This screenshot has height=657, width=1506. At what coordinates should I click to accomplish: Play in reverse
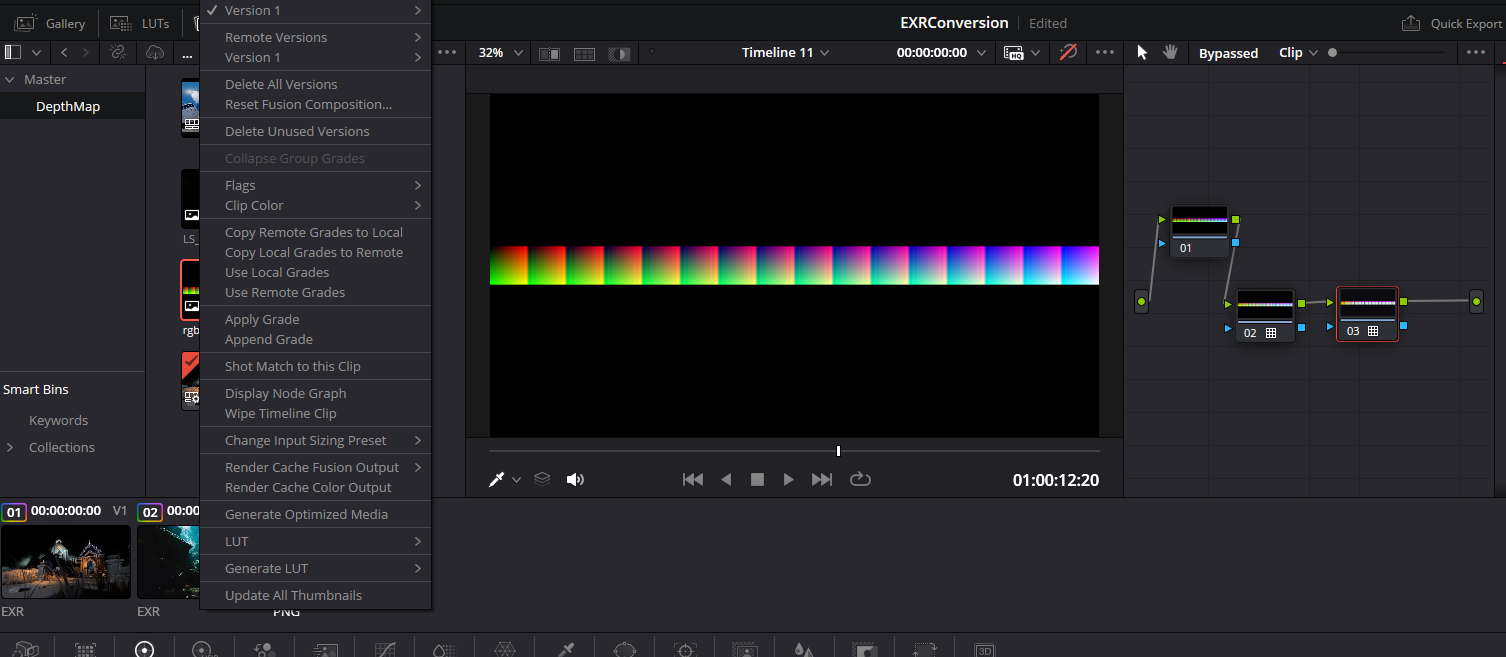(x=726, y=479)
